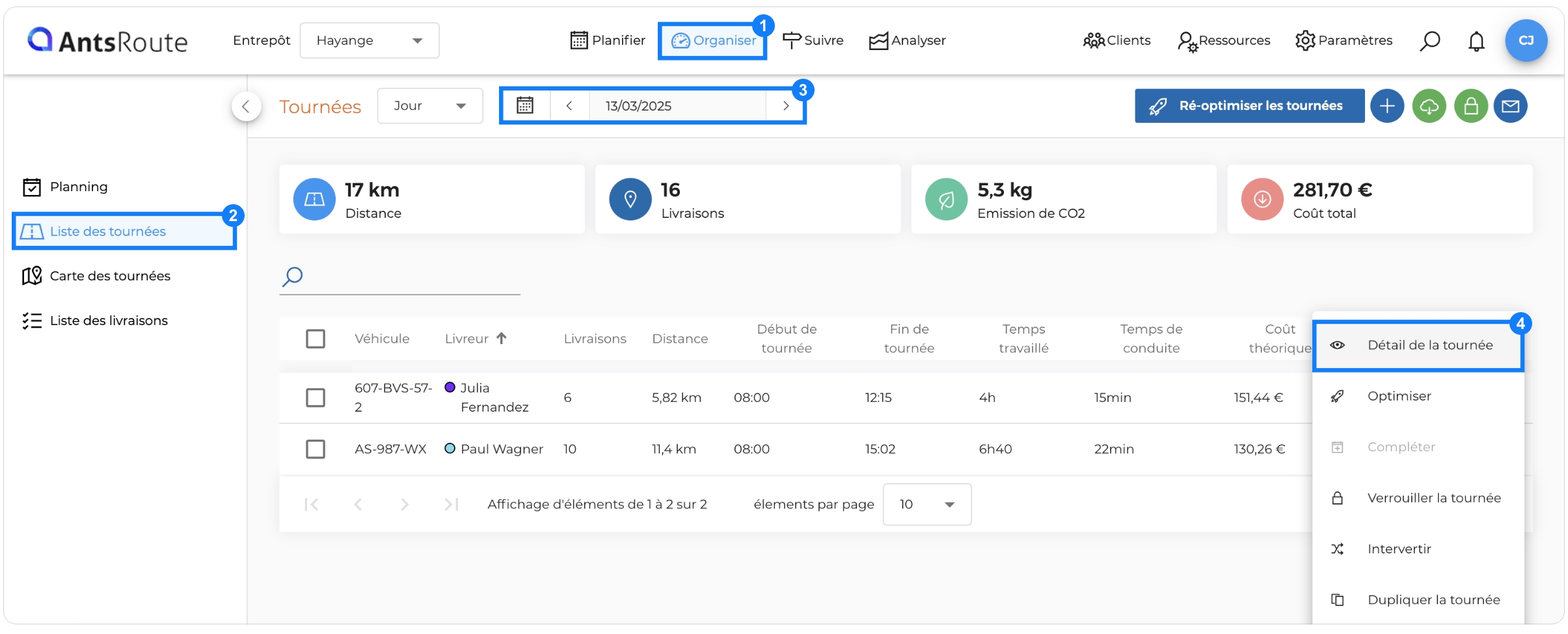Open the Entrepôt Hayange dropdown
1568x634 pixels.
pyautogui.click(x=369, y=40)
